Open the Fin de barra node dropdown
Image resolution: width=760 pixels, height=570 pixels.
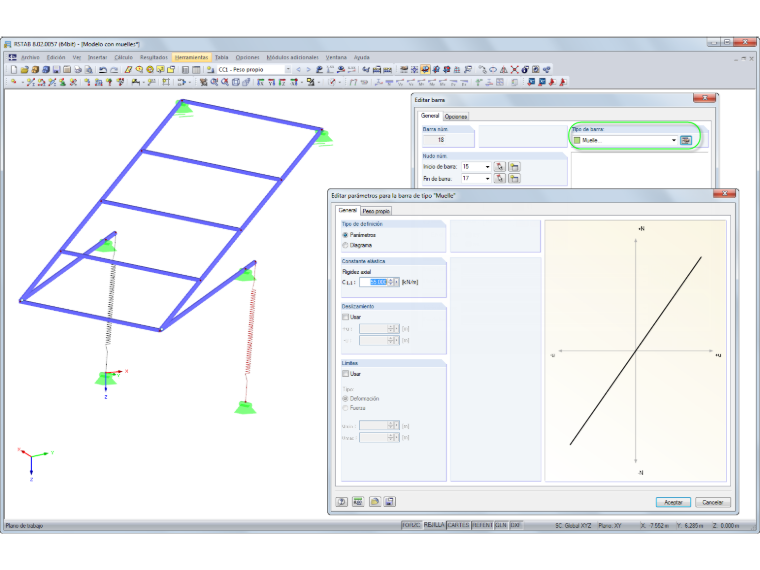(x=488, y=178)
